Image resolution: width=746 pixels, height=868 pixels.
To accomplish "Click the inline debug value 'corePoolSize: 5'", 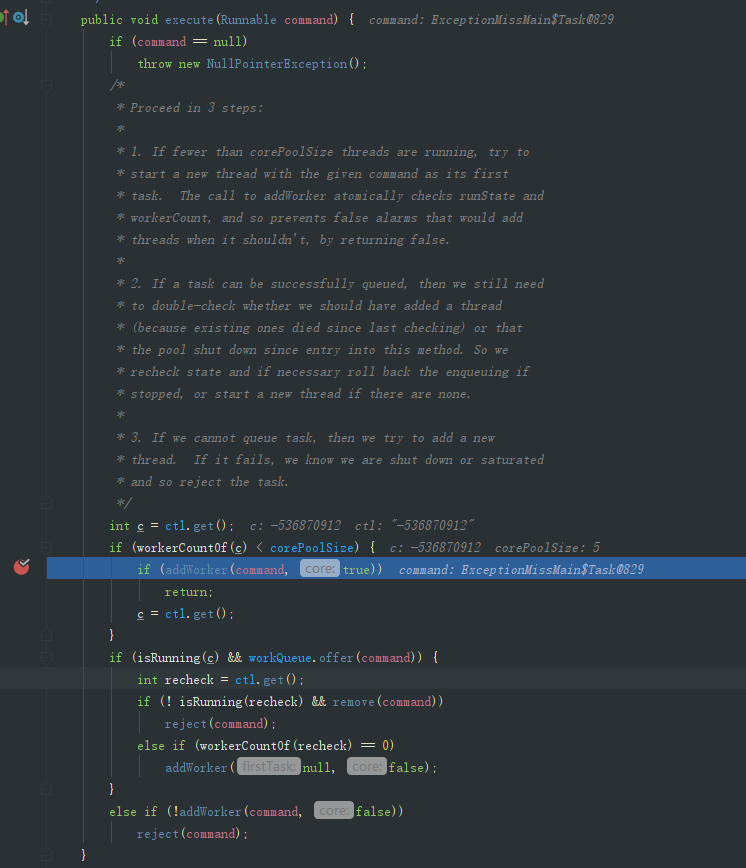I will tap(547, 548).
